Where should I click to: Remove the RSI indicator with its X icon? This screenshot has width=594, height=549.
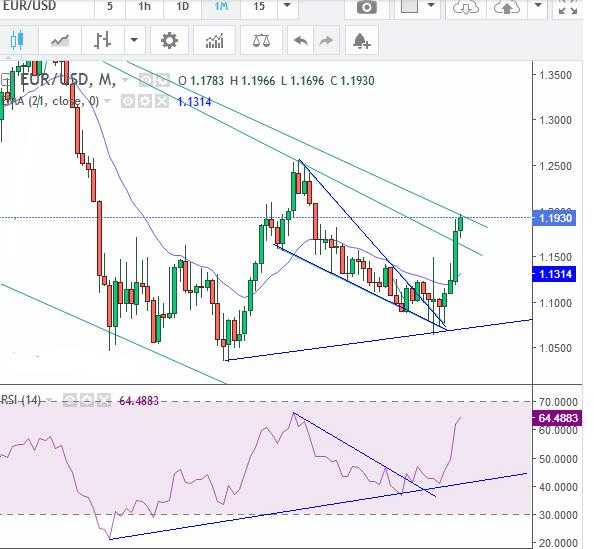(x=104, y=400)
